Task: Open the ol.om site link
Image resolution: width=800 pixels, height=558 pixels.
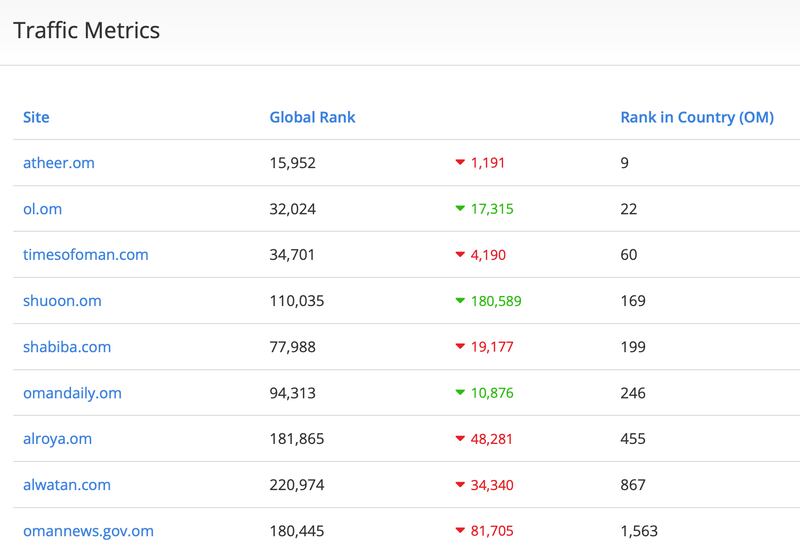Action: pos(43,209)
